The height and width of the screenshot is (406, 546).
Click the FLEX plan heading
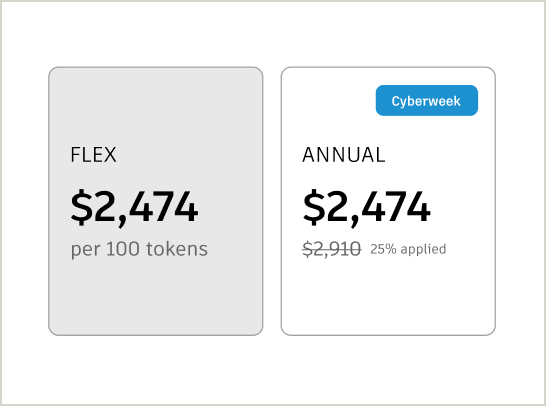coord(93,155)
